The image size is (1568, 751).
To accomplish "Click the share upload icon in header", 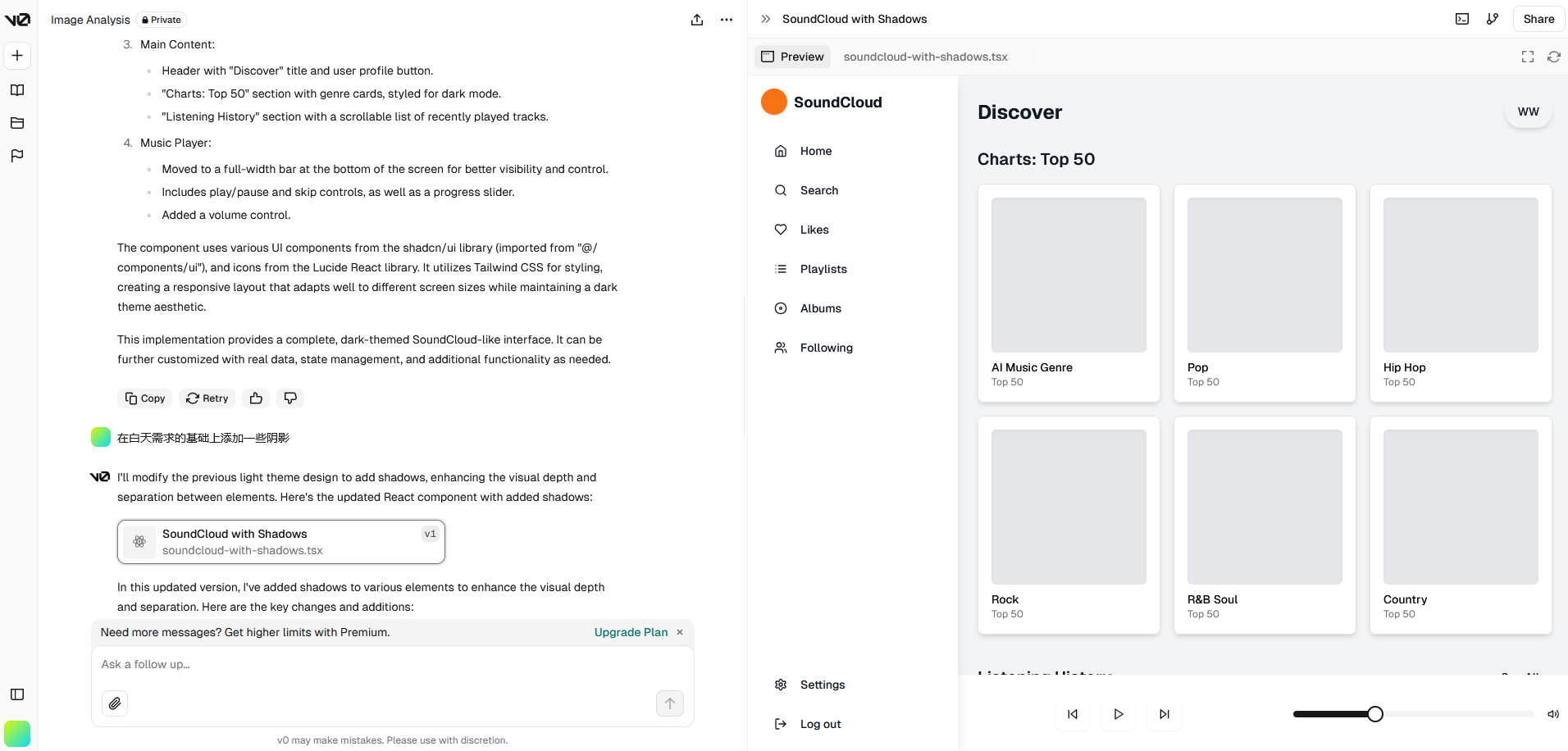I will pyautogui.click(x=697, y=20).
